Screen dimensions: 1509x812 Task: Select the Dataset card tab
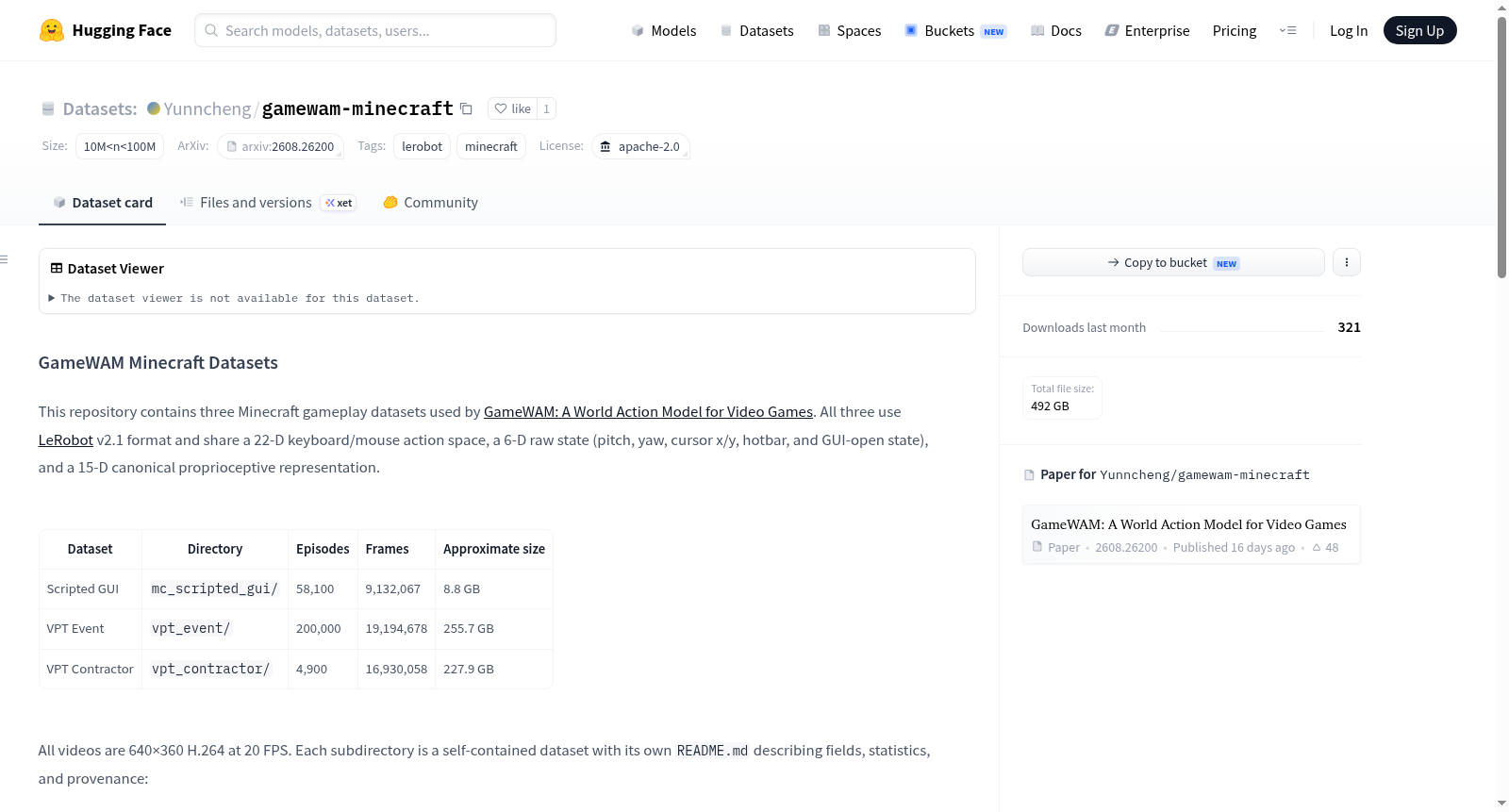102,203
